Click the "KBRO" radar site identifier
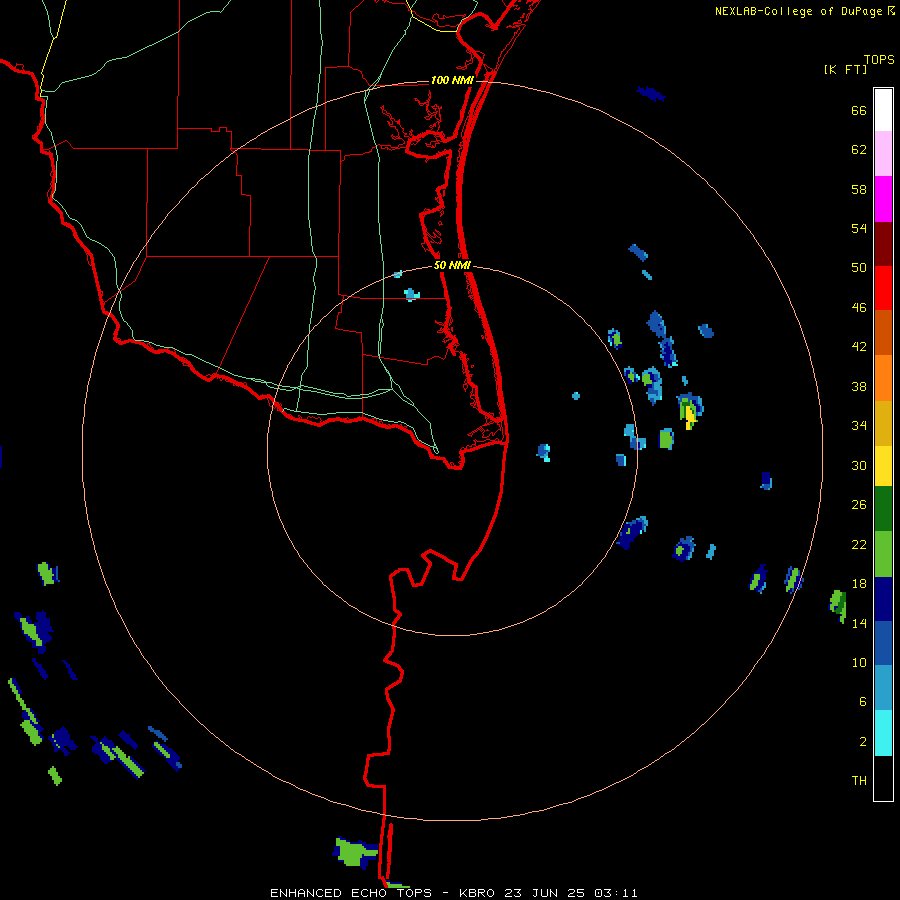 click(x=478, y=893)
